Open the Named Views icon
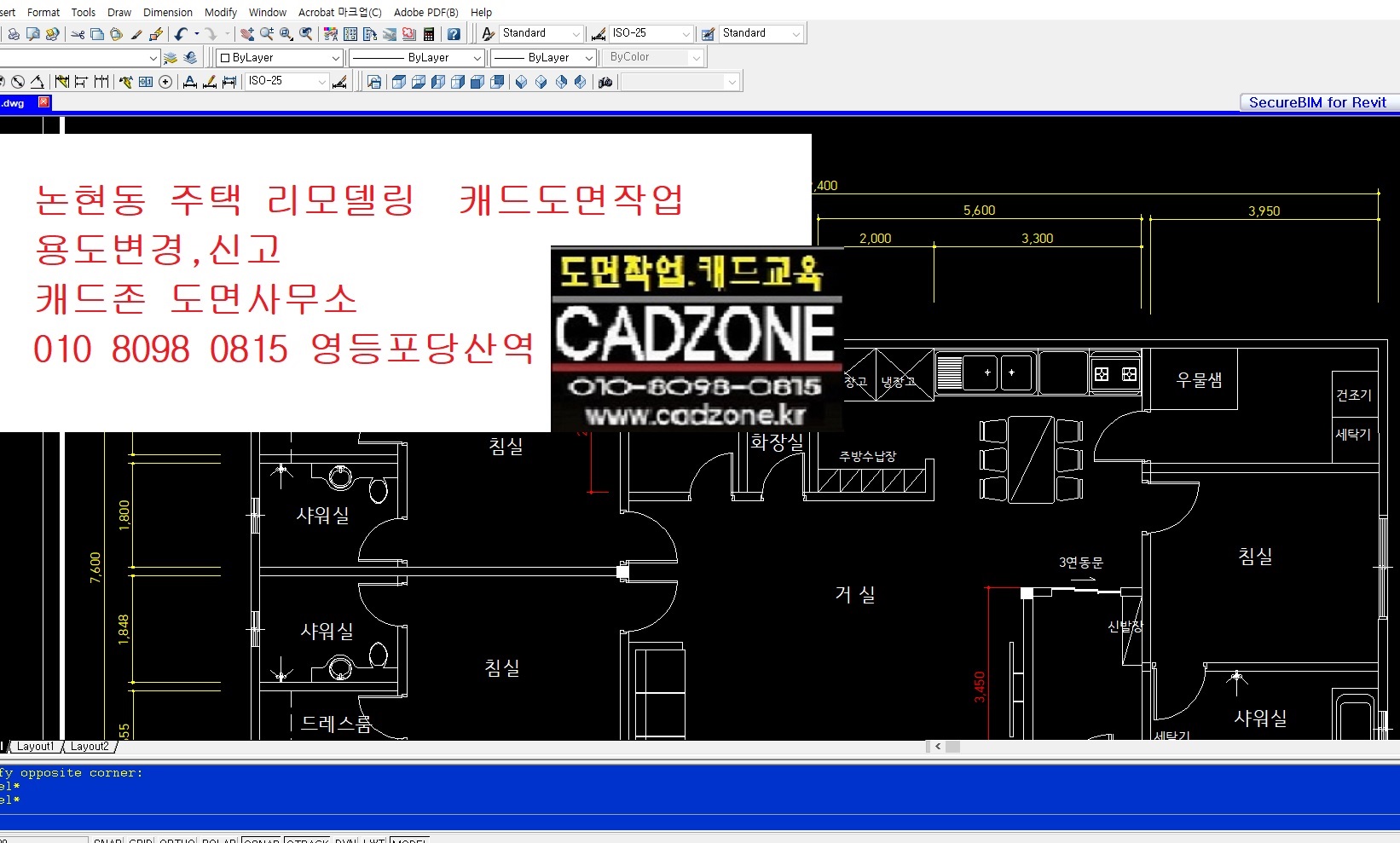Screen dimensions: 1400x843 point(374,82)
